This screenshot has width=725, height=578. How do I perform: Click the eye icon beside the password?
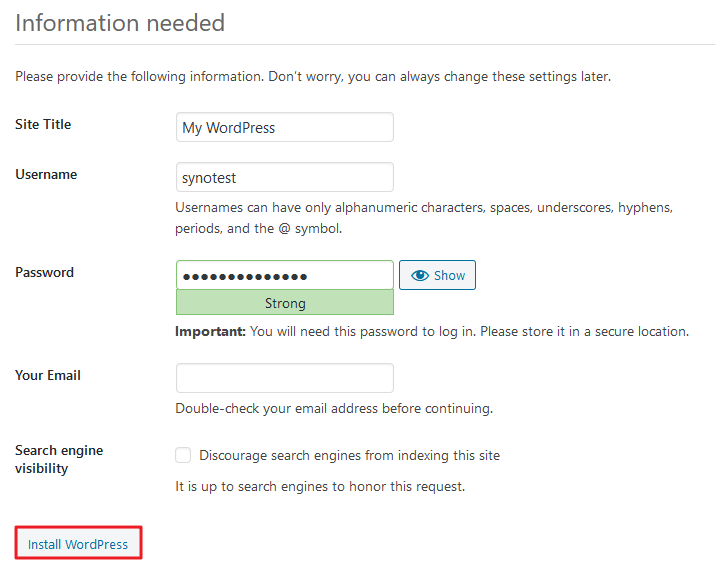click(420, 275)
